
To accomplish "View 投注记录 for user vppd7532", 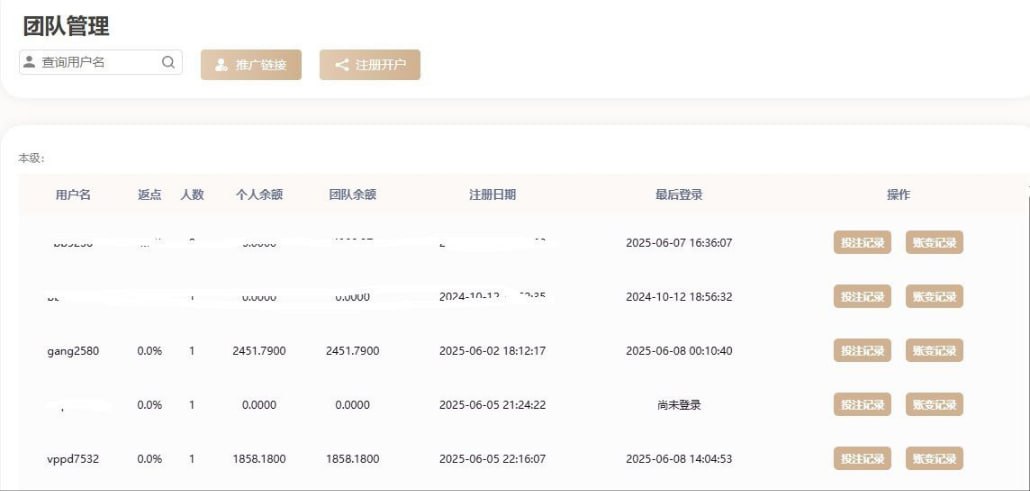I will (x=862, y=459).
